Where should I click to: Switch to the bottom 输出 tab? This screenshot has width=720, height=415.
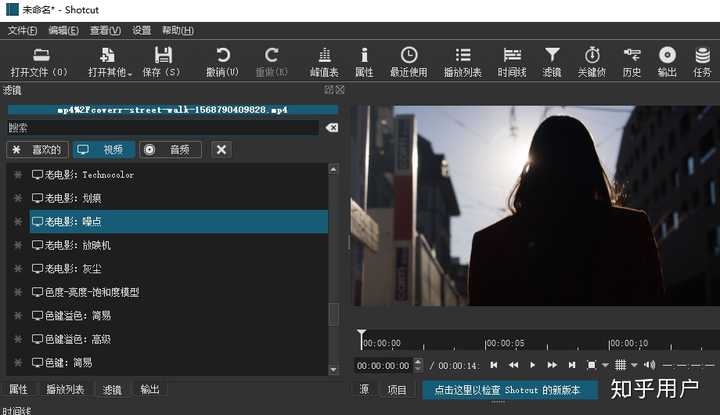150,390
